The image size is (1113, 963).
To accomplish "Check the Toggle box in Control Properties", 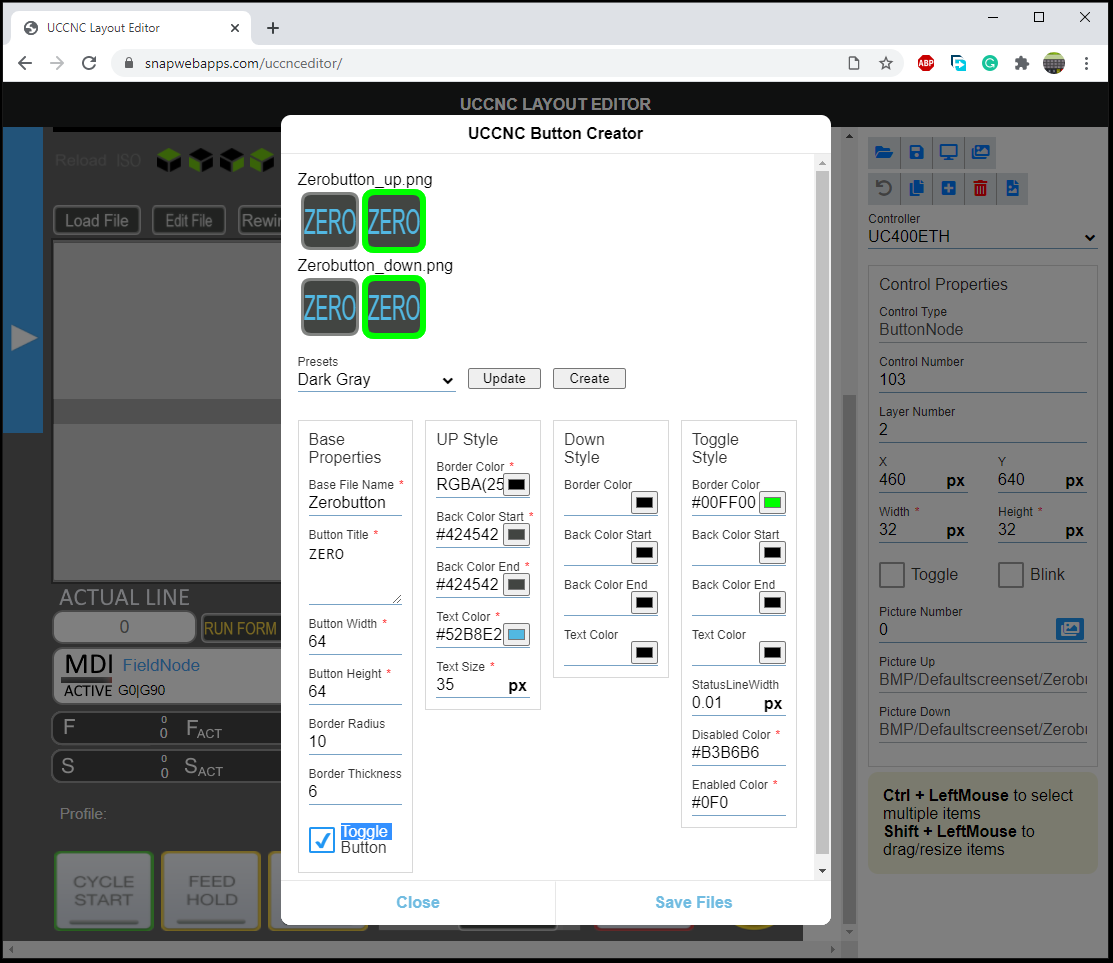I will [892, 575].
